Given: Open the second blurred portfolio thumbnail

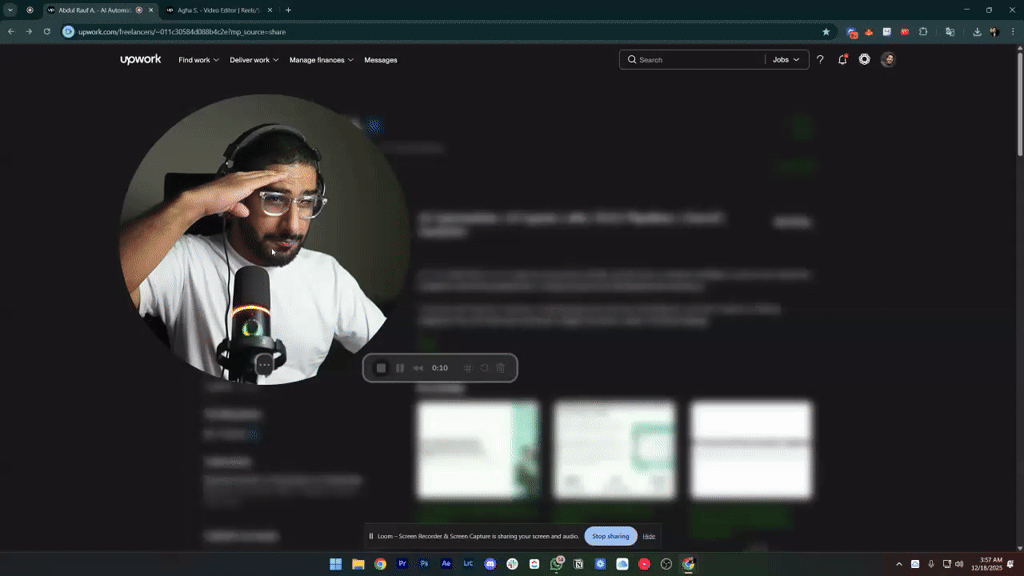Looking at the screenshot, I should [x=615, y=450].
